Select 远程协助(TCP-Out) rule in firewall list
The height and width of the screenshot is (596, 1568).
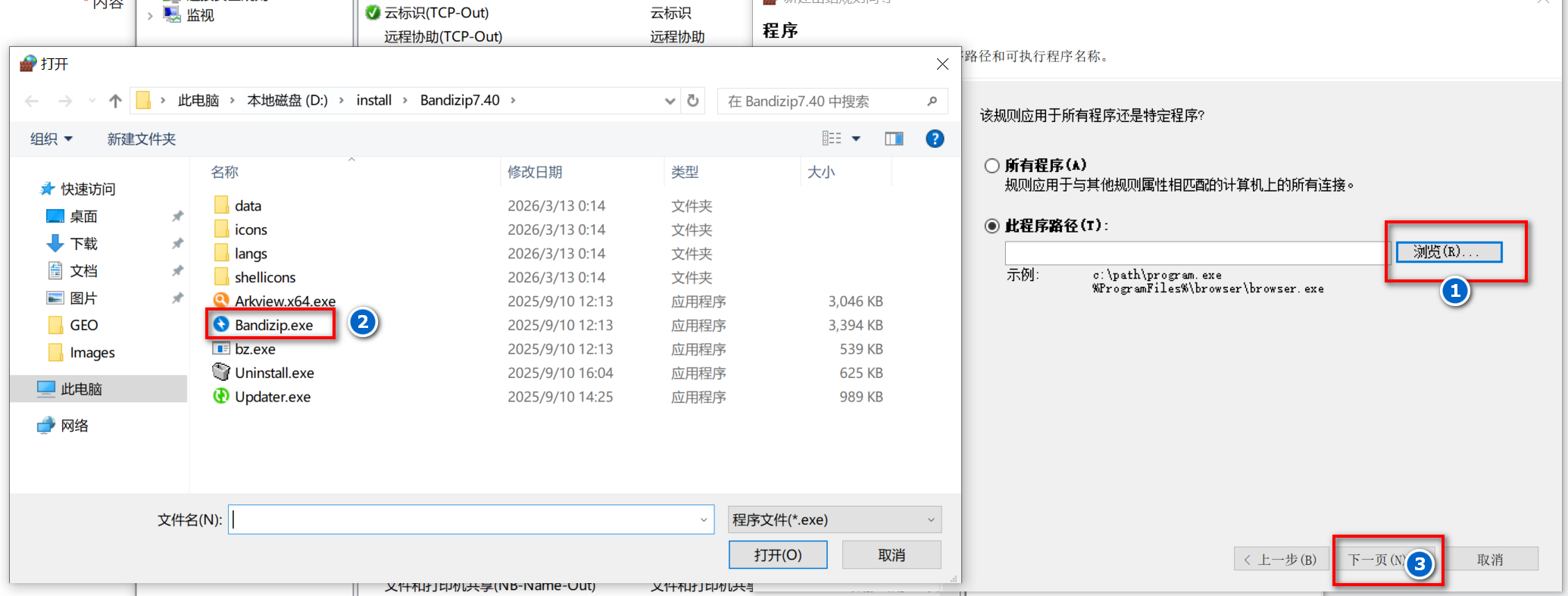(442, 36)
